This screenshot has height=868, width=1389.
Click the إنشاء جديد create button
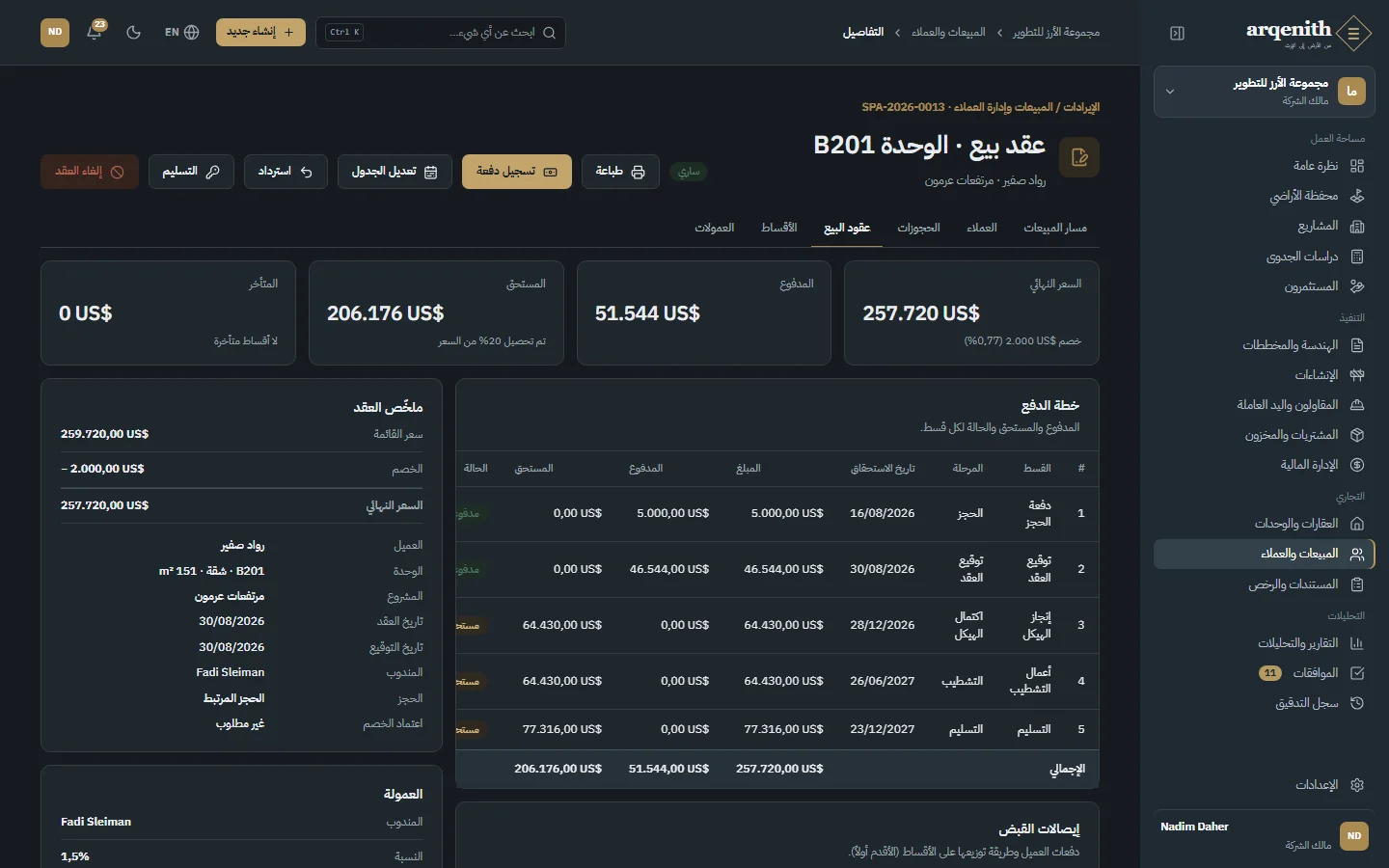[260, 32]
